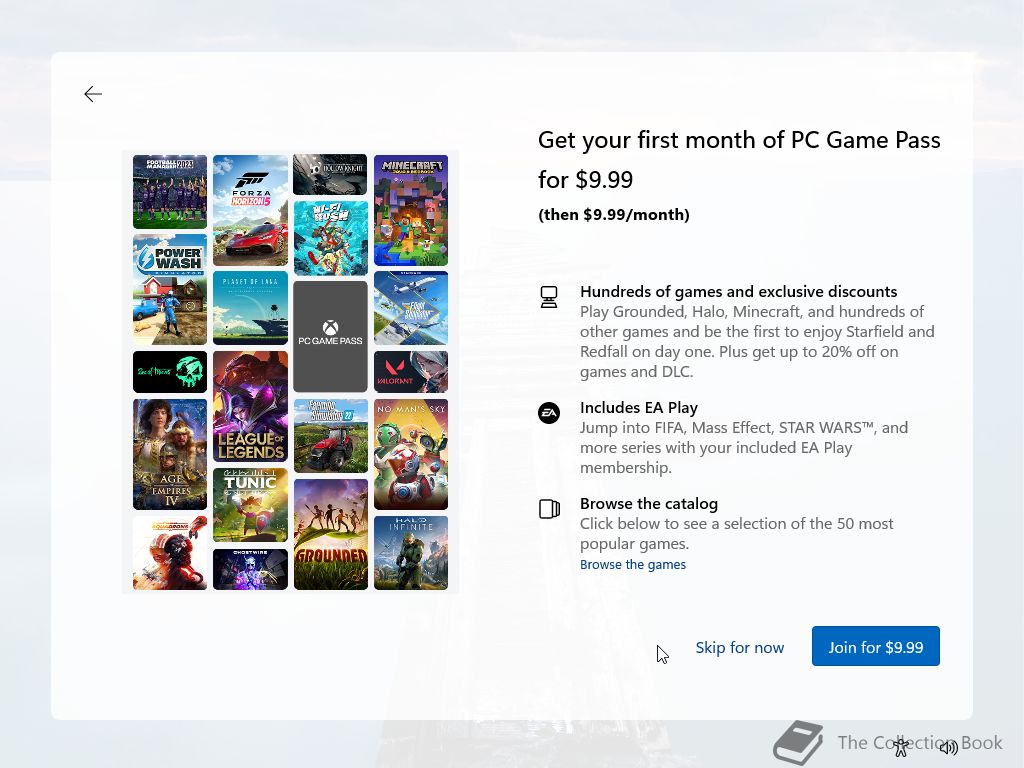Click the (then $9.99/month) text

click(x=614, y=215)
